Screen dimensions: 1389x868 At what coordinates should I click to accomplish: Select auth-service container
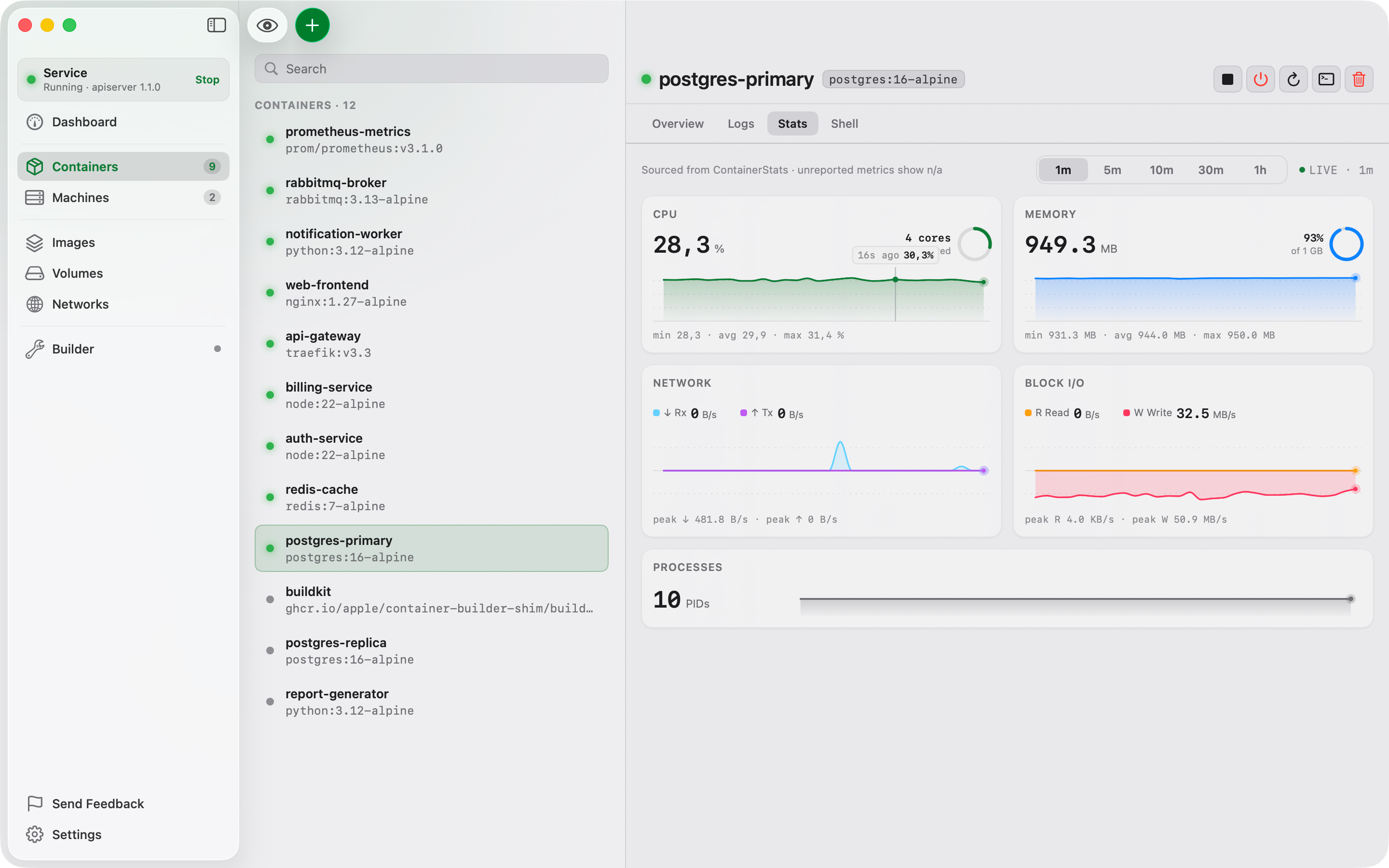click(x=432, y=446)
